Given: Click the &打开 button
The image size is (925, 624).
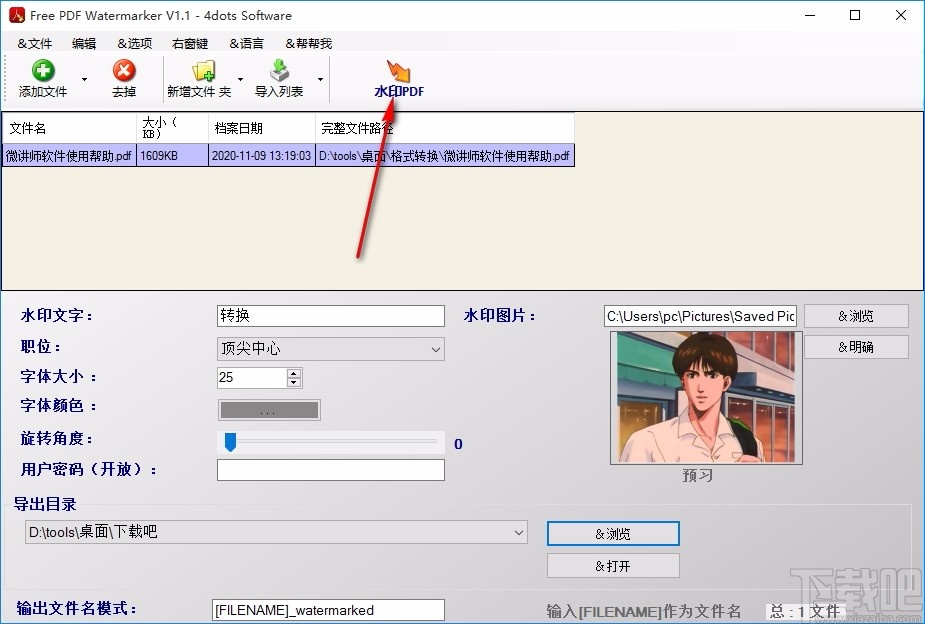Looking at the screenshot, I should pyautogui.click(x=613, y=566).
